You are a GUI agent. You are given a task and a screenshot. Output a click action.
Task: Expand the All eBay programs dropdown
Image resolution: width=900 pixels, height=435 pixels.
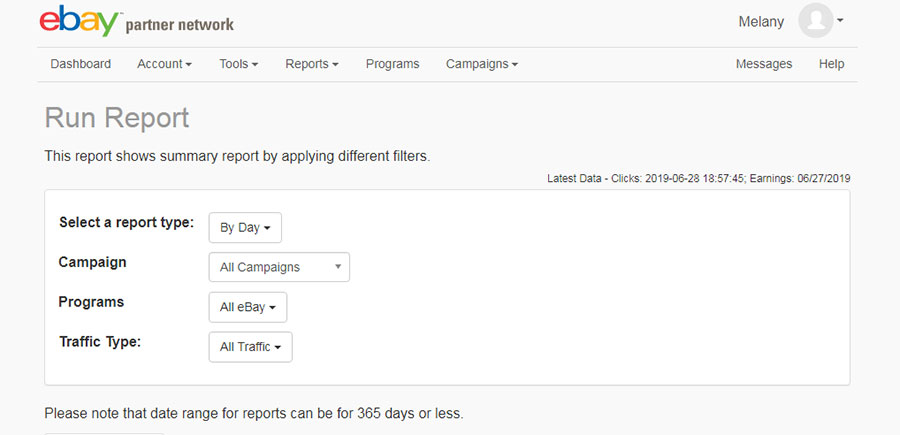coord(248,307)
